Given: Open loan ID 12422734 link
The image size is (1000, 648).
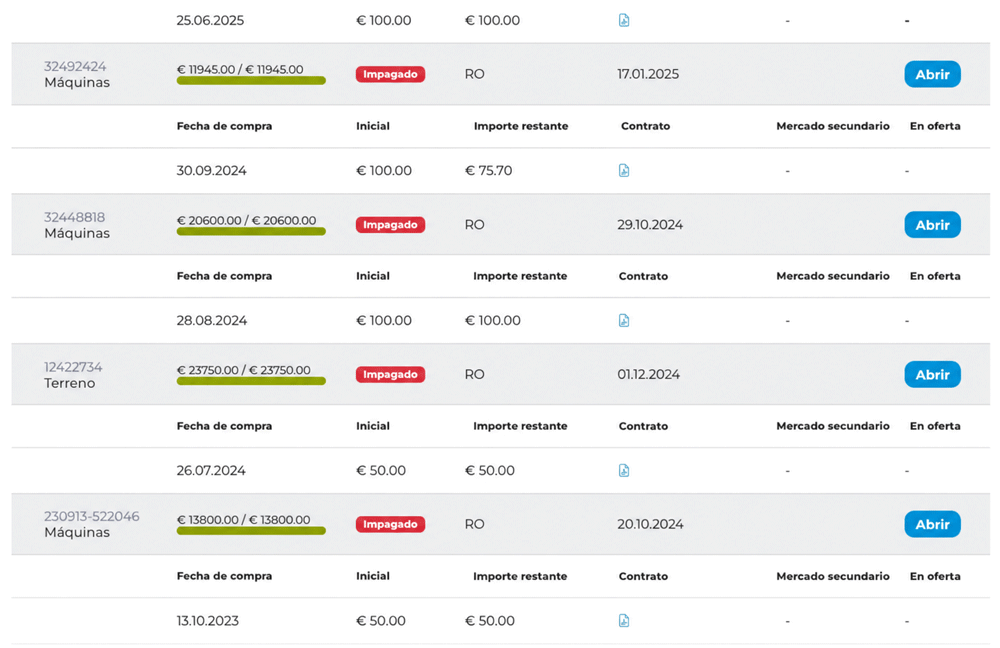Looking at the screenshot, I should click(73, 367).
